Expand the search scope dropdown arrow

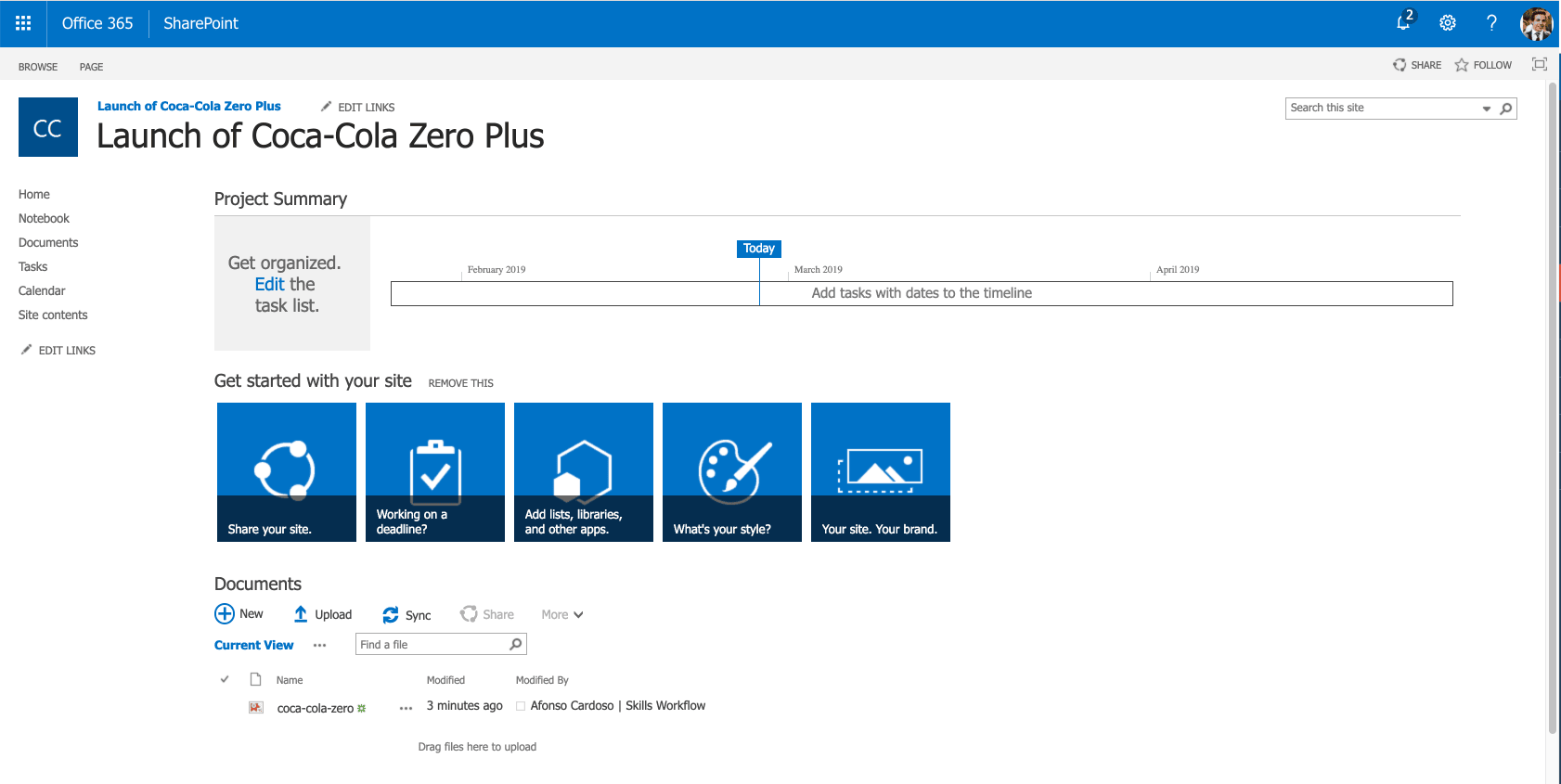point(1486,109)
